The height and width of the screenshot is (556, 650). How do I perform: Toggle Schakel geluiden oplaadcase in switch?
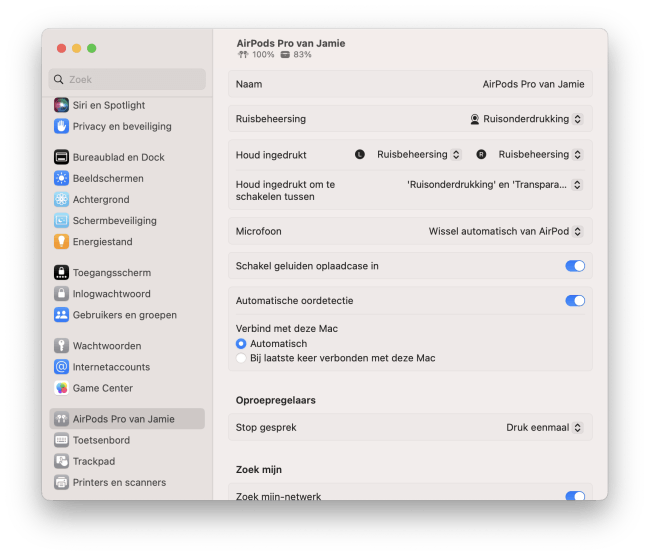tap(575, 266)
